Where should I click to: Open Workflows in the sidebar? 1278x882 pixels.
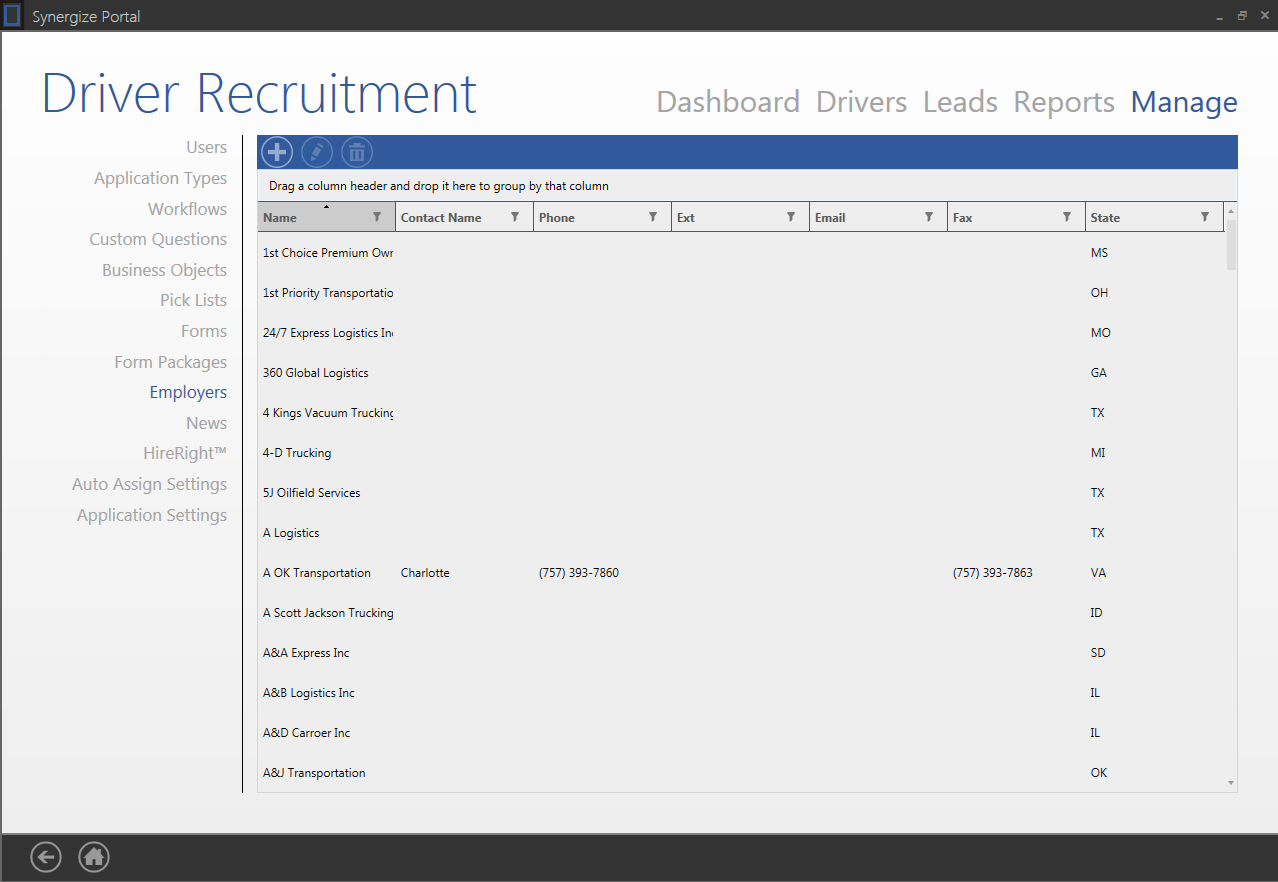pos(187,209)
